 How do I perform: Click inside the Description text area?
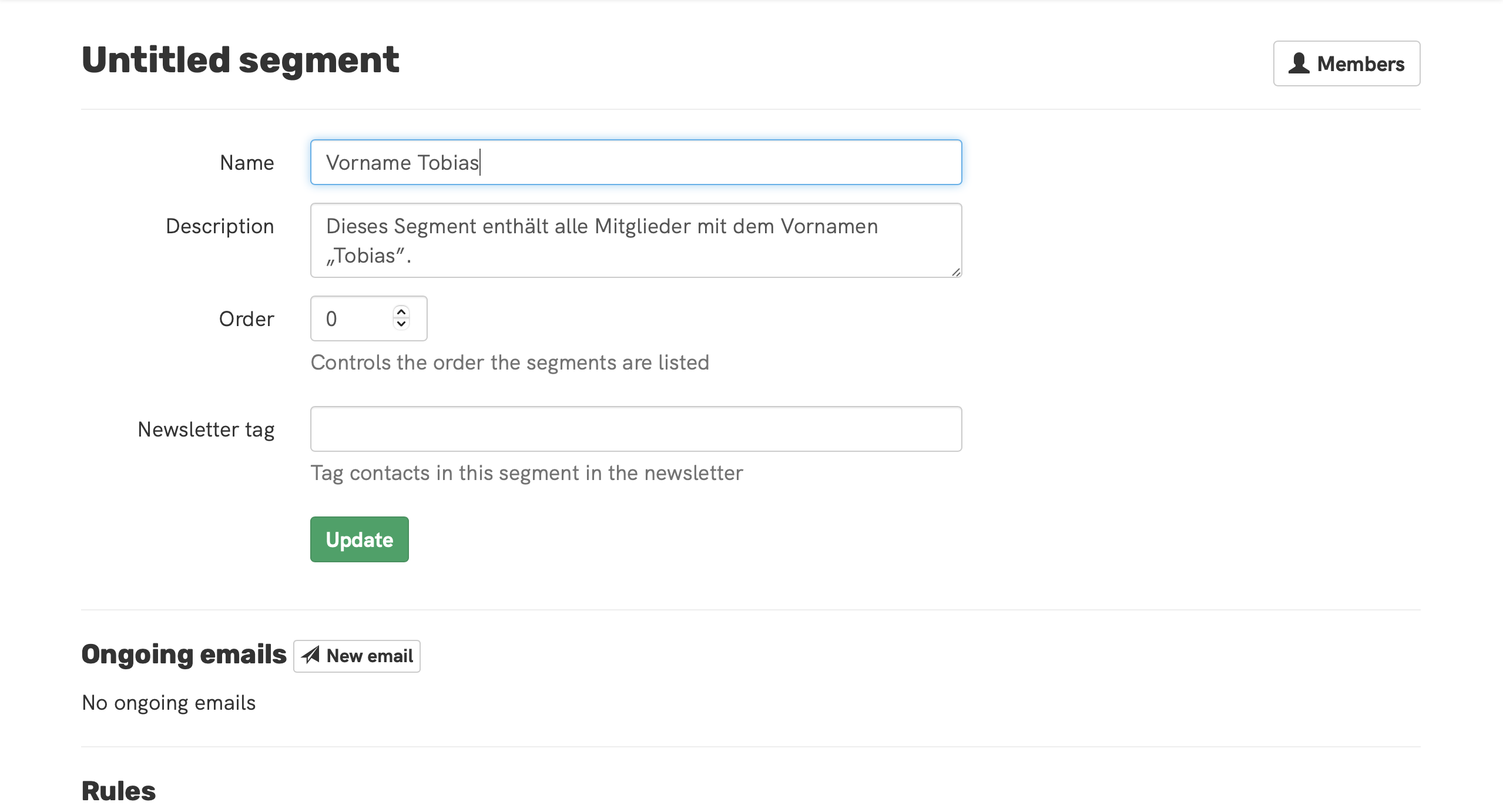point(636,240)
